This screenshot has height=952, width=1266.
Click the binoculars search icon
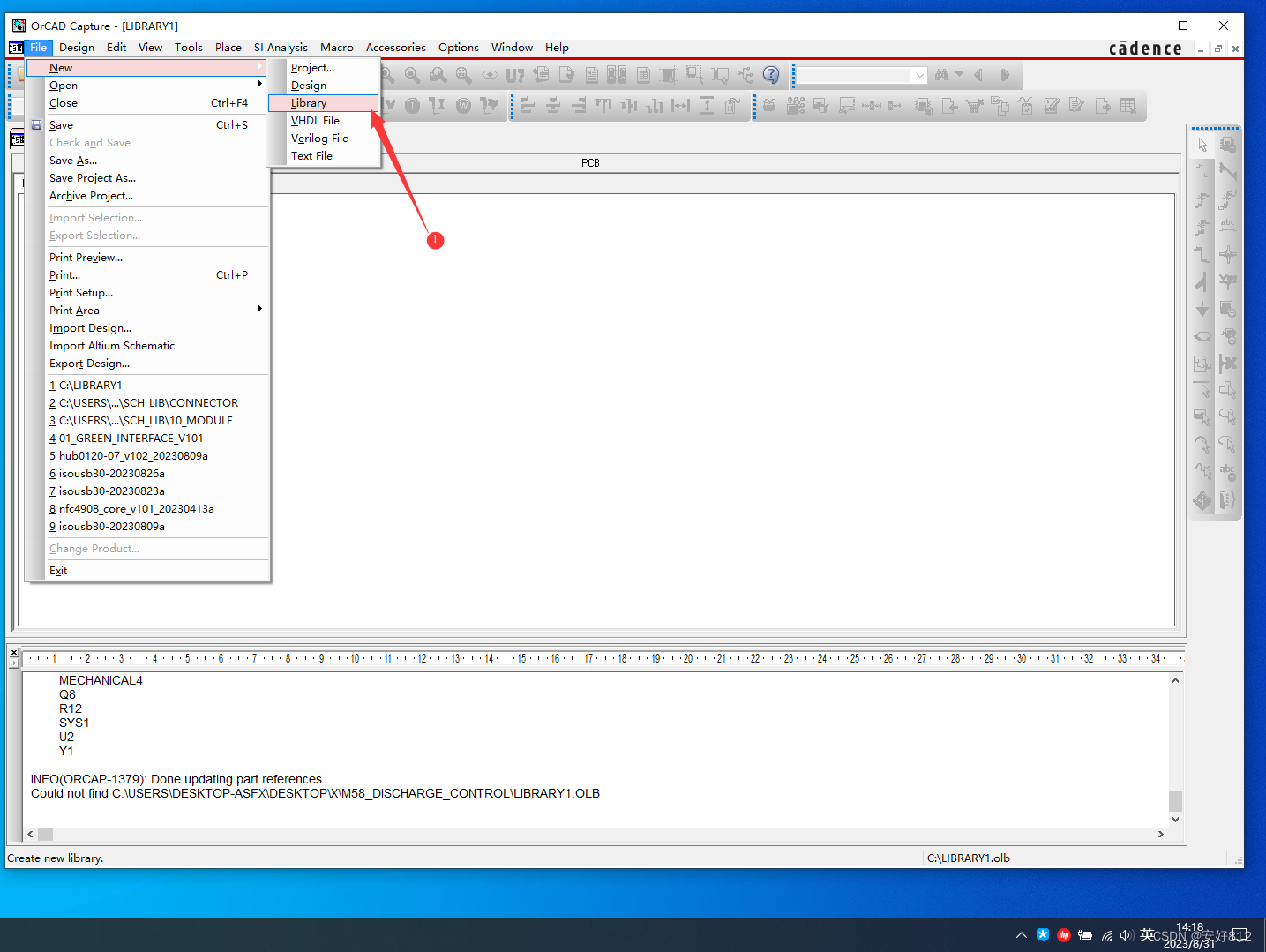pos(941,76)
